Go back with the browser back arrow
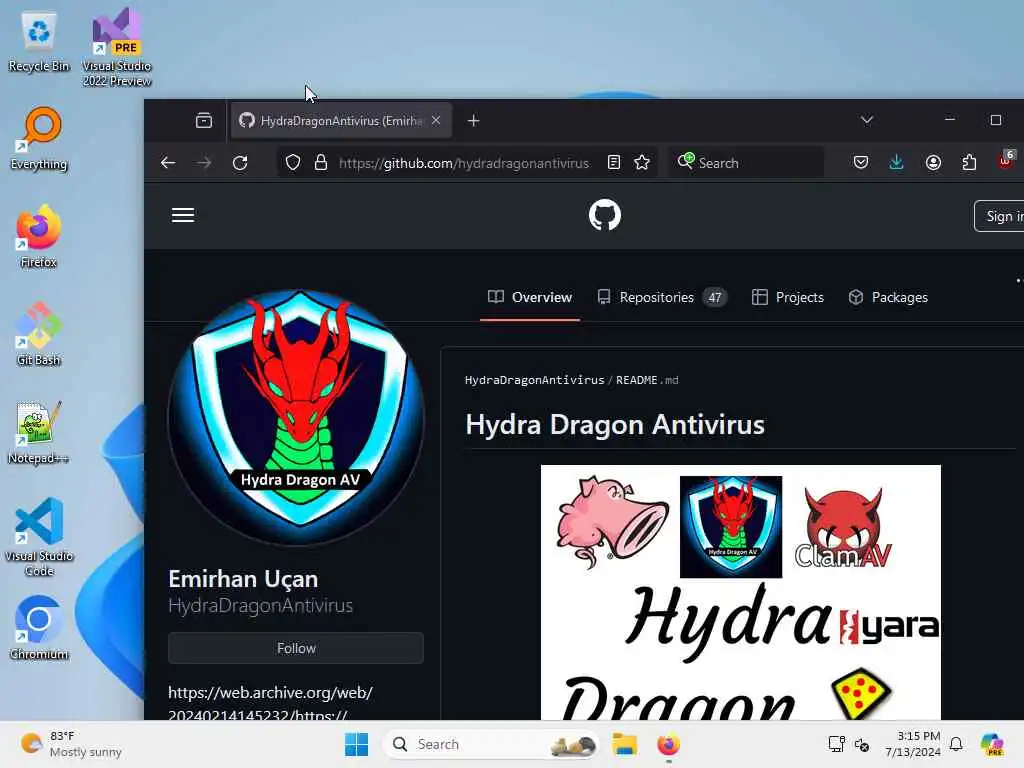 coord(168,163)
